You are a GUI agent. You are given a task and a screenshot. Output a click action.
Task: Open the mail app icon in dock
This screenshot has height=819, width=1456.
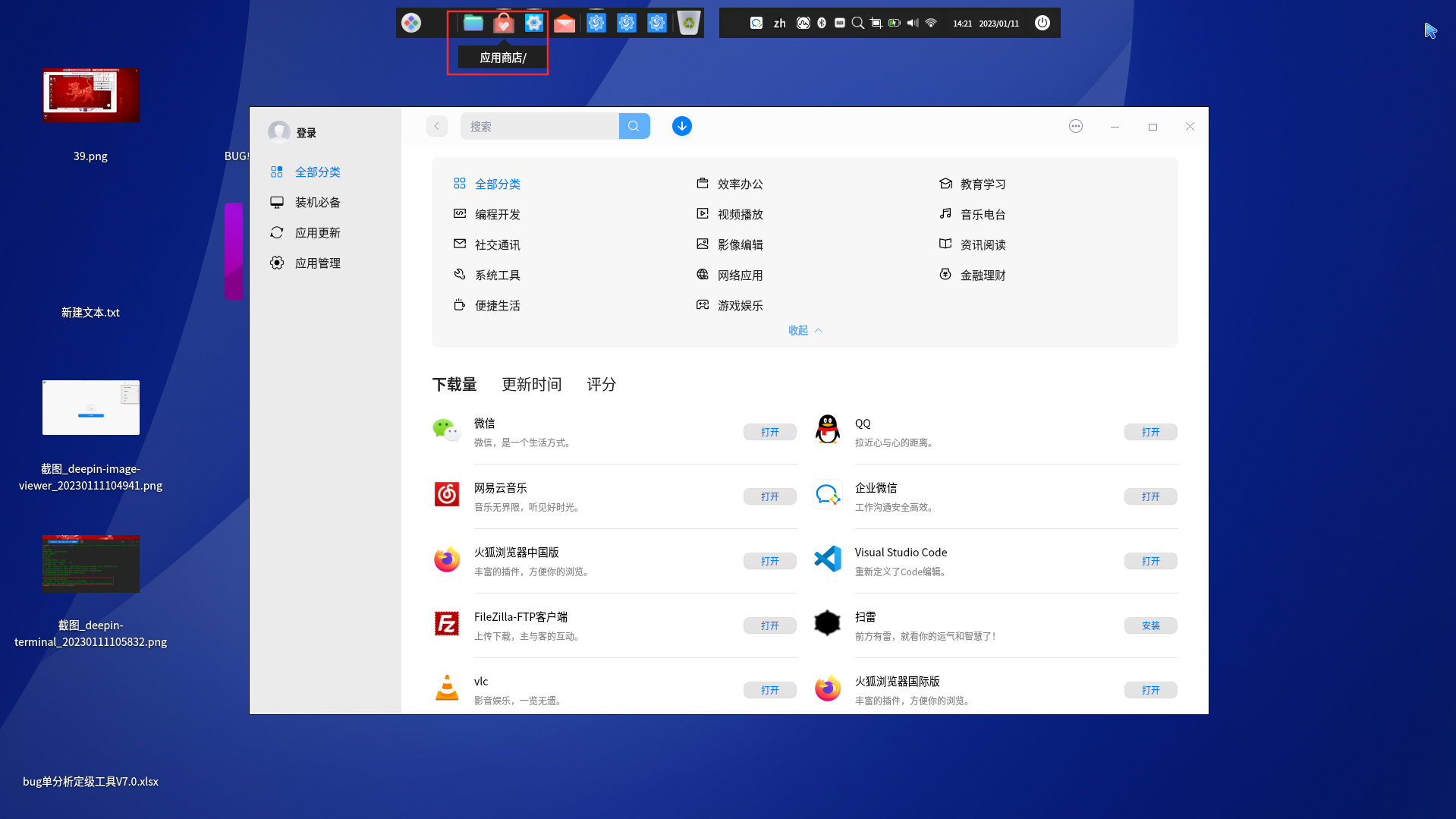[564, 24]
